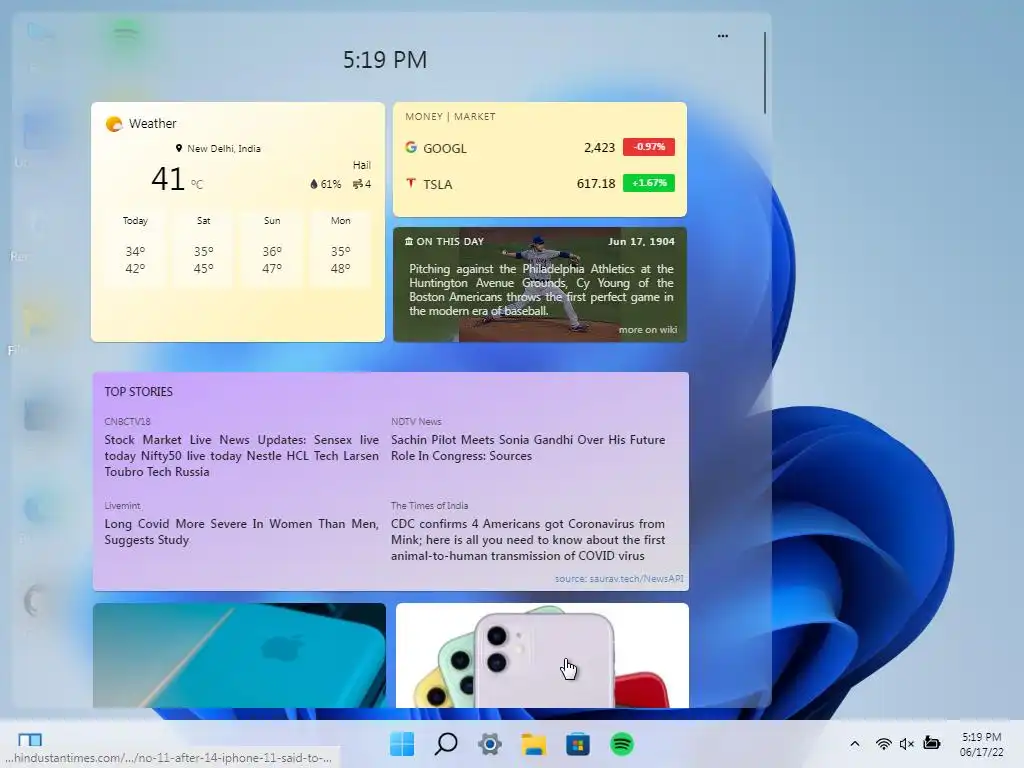The width and height of the screenshot is (1024, 768).
Task: Click the Google logo beside GOOGL
Action: pyautogui.click(x=411, y=148)
